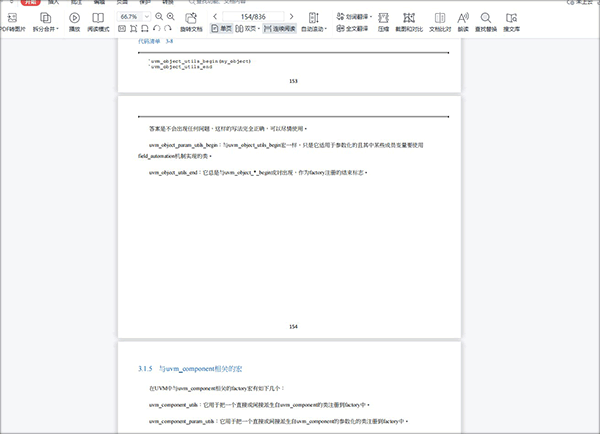This screenshot has height=434, width=600.
Task: Click the code text uvm_object_utils_begin(my_object)
Action: coord(200,61)
